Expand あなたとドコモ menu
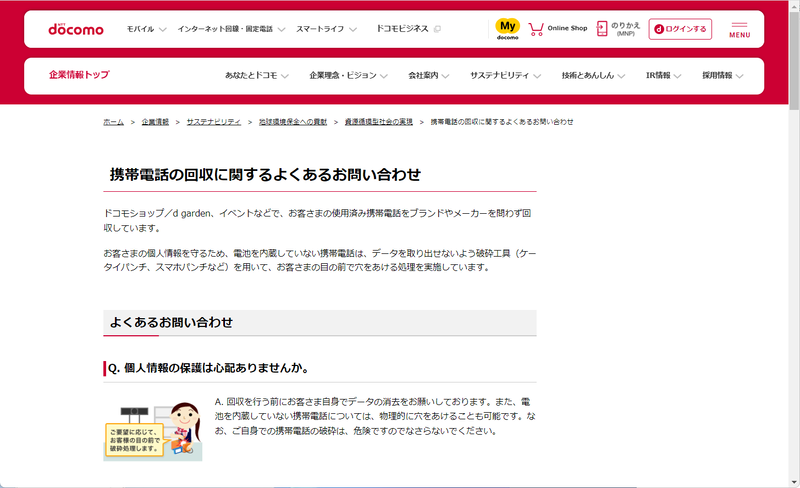 (257, 76)
